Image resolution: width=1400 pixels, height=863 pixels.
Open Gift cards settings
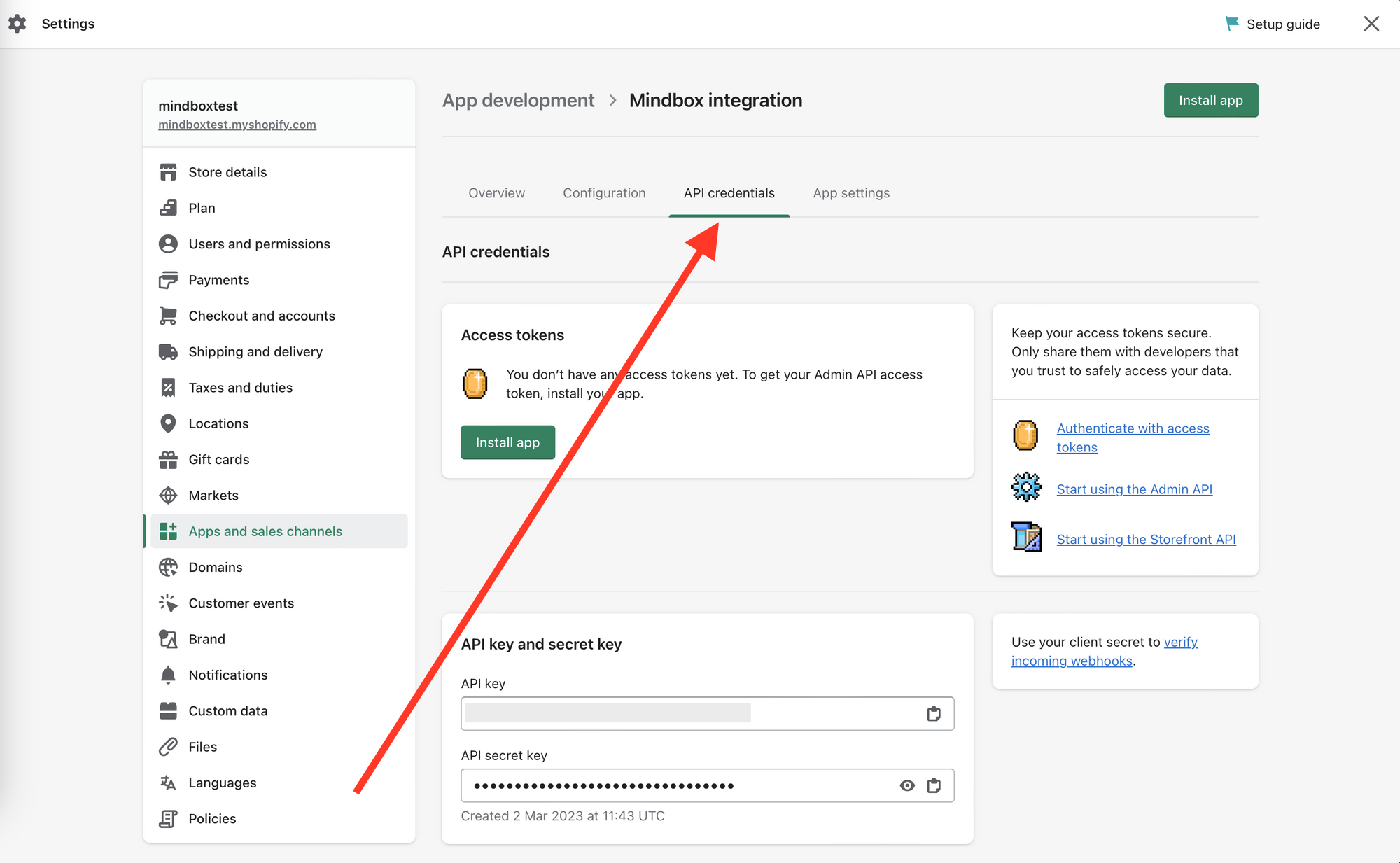pyautogui.click(x=279, y=459)
